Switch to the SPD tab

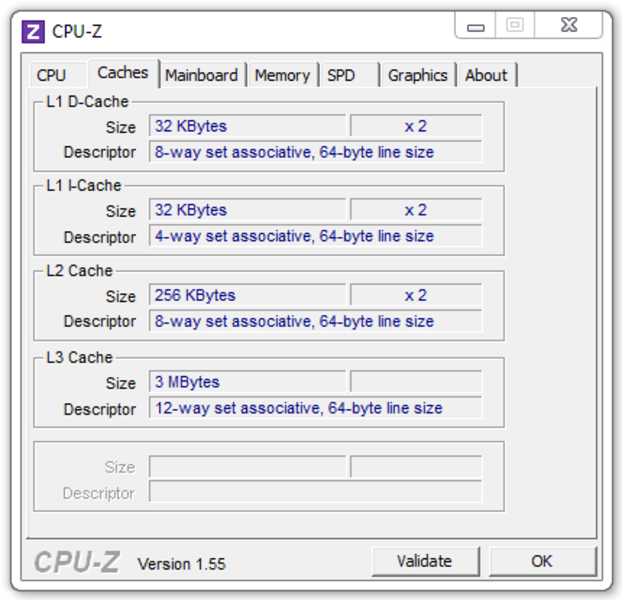pyautogui.click(x=341, y=75)
